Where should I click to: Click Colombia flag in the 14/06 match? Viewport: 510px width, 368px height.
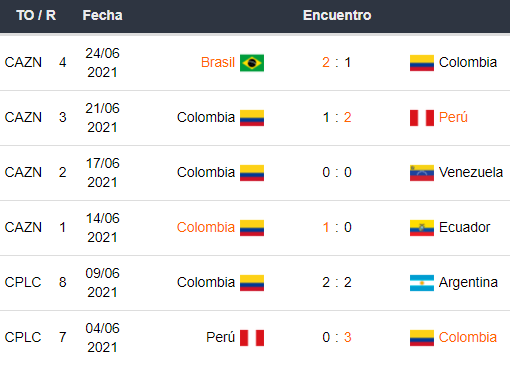(x=252, y=228)
